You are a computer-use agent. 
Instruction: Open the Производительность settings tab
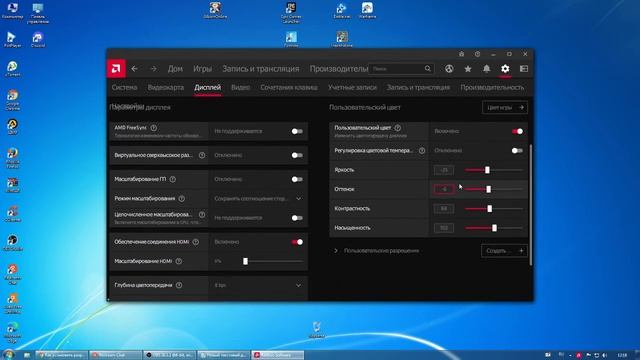(492, 87)
